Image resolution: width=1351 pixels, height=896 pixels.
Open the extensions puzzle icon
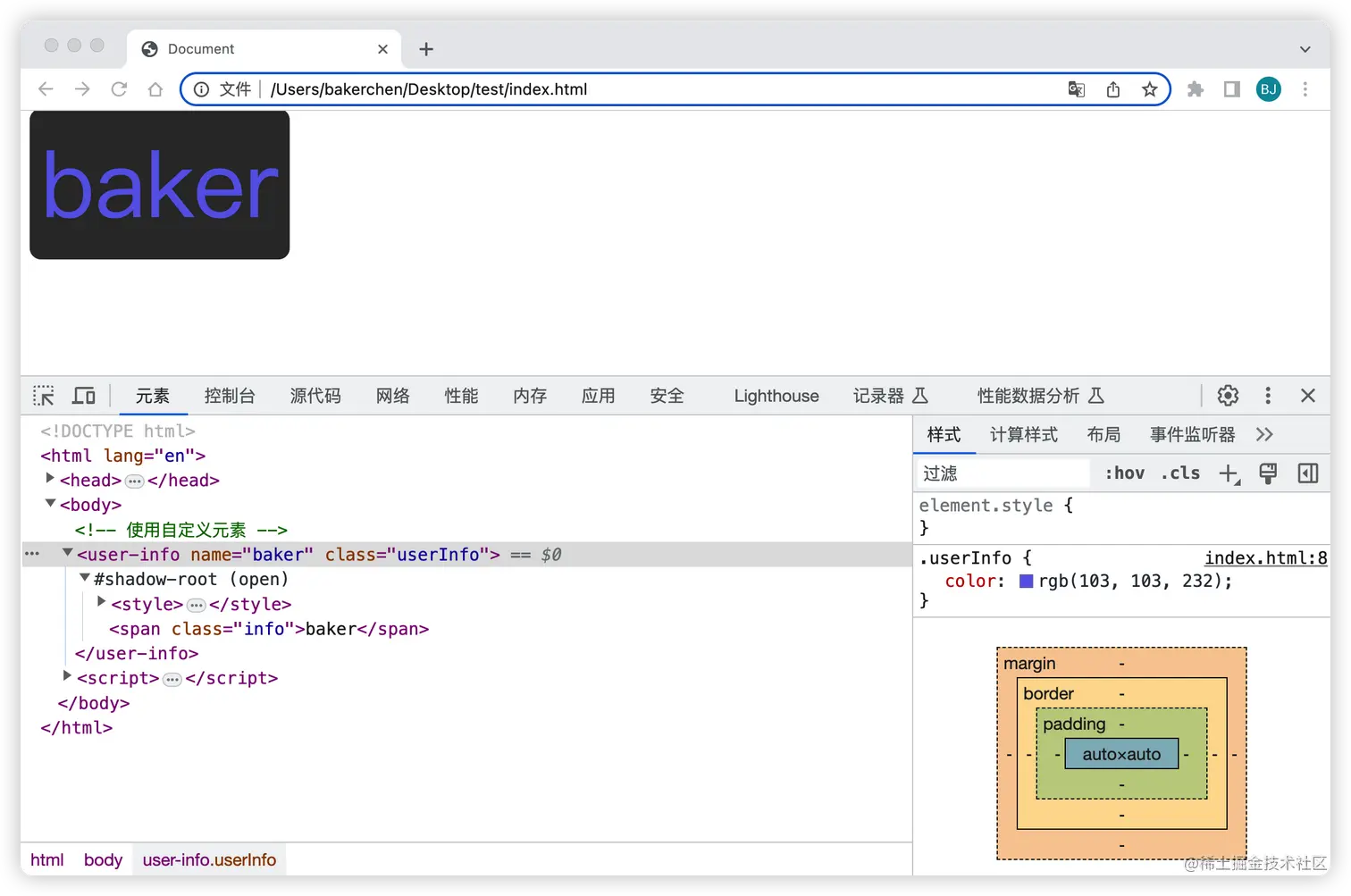coord(1196,89)
